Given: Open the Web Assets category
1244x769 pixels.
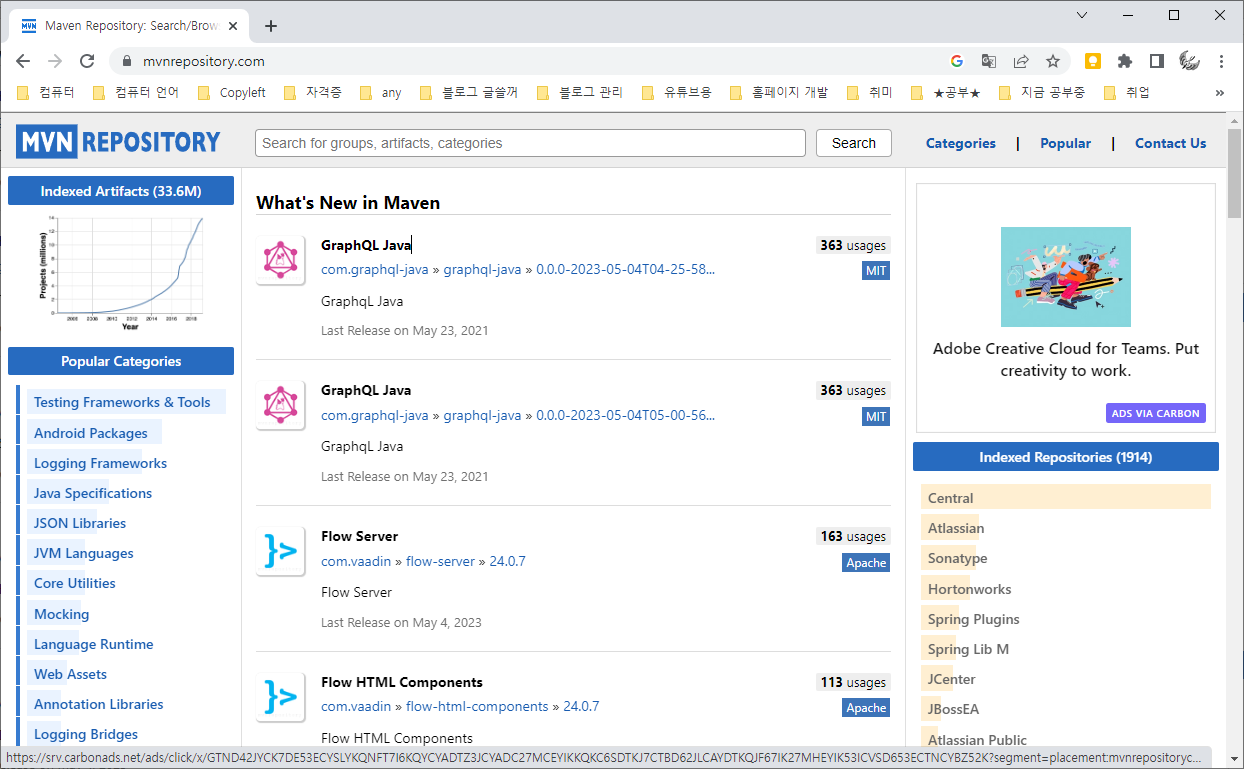Looking at the screenshot, I should (x=70, y=674).
